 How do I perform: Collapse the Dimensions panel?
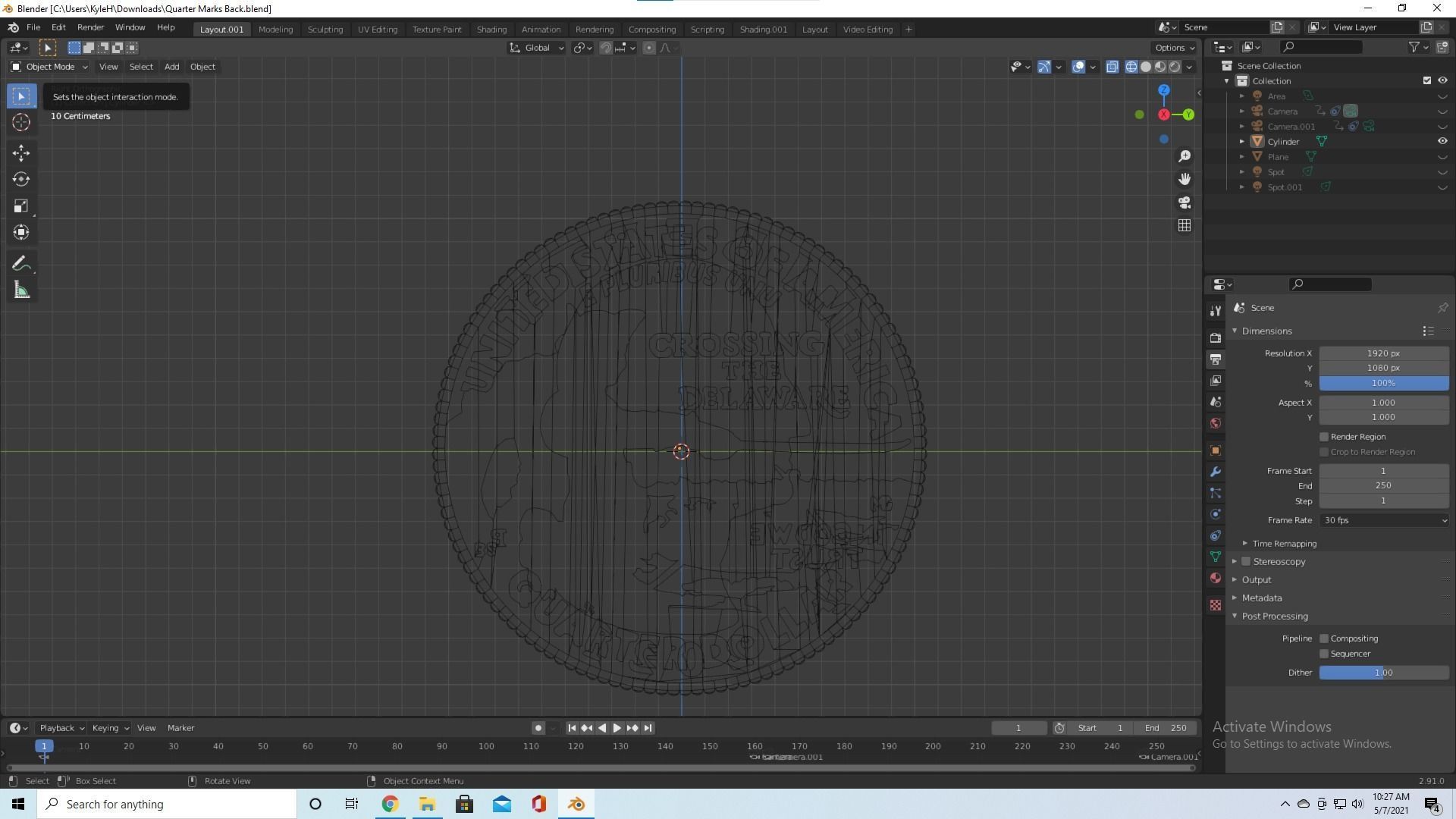[x=1266, y=331]
